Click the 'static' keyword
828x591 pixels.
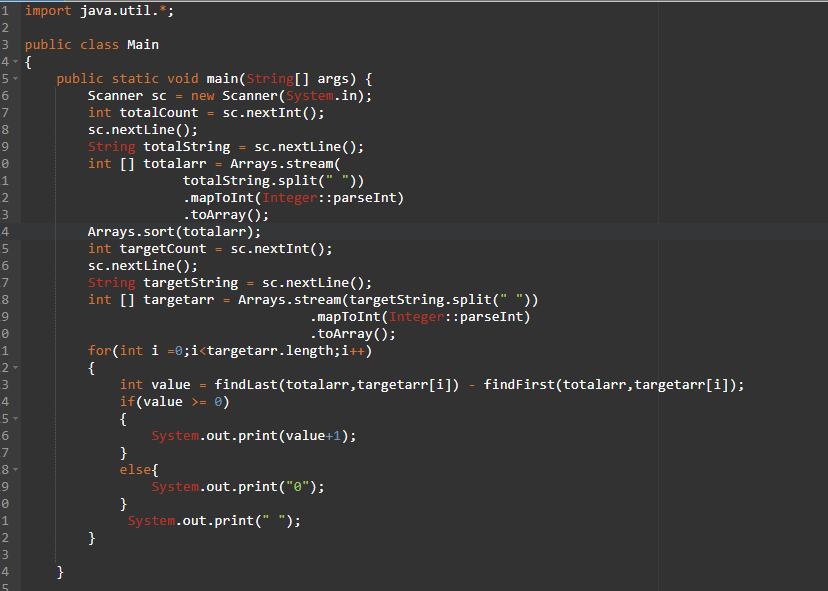click(135, 79)
